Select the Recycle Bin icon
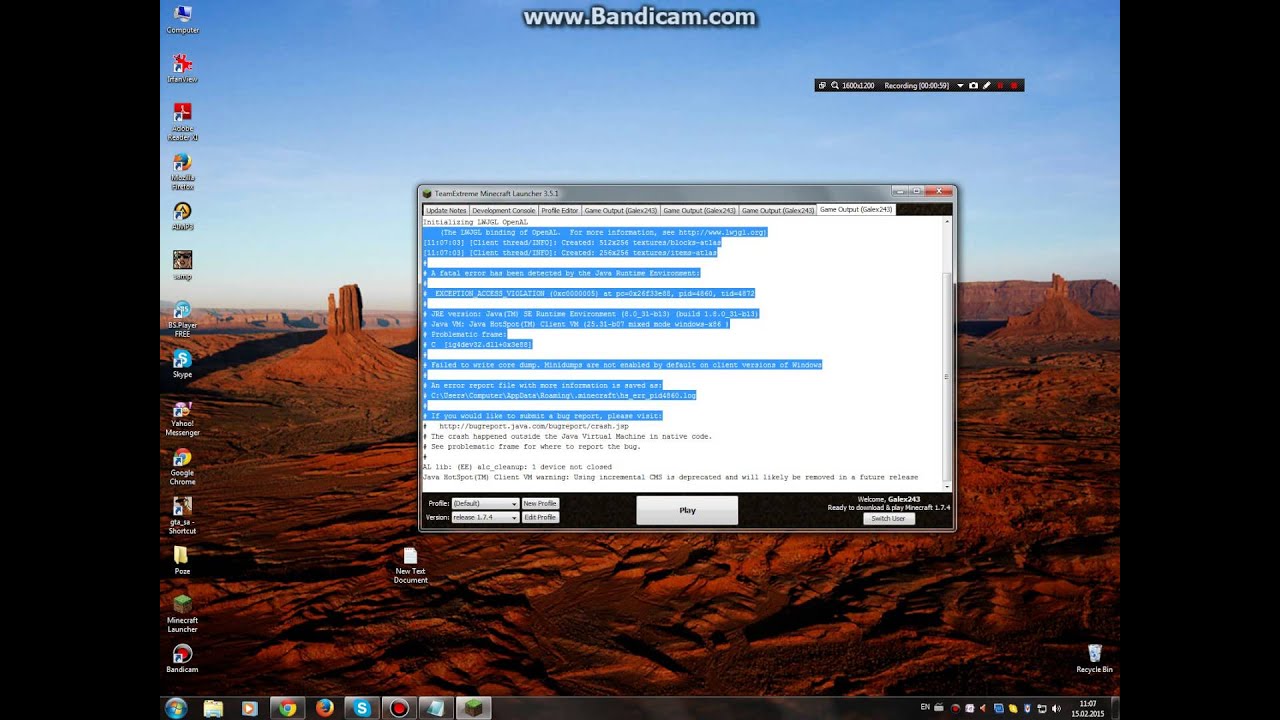Screen dimensions: 1280x720 [x=1094, y=658]
